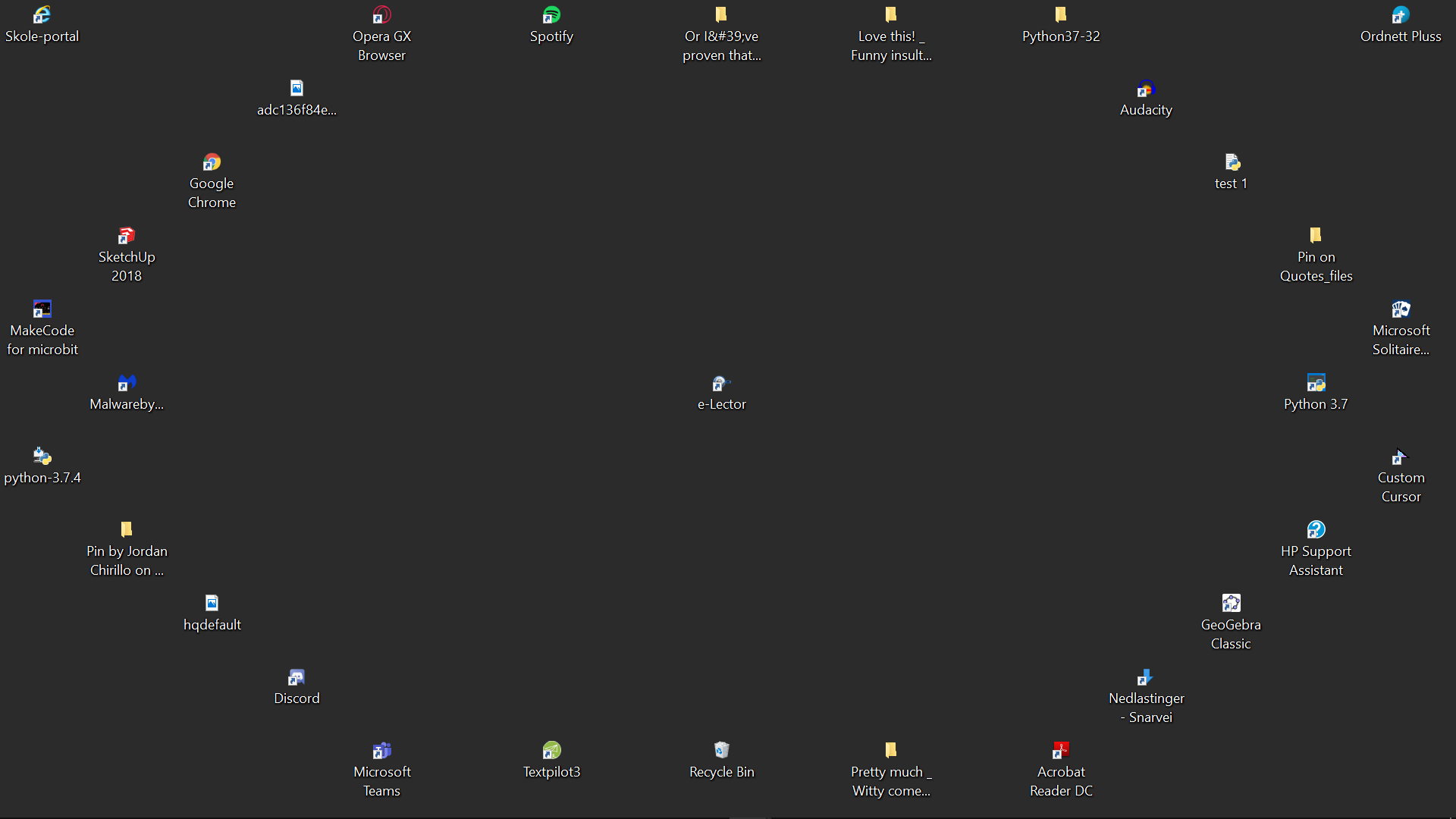Open the Nedlastinger - Snarvei shortcut
Screen dimensions: 1456x819
click(x=1145, y=677)
